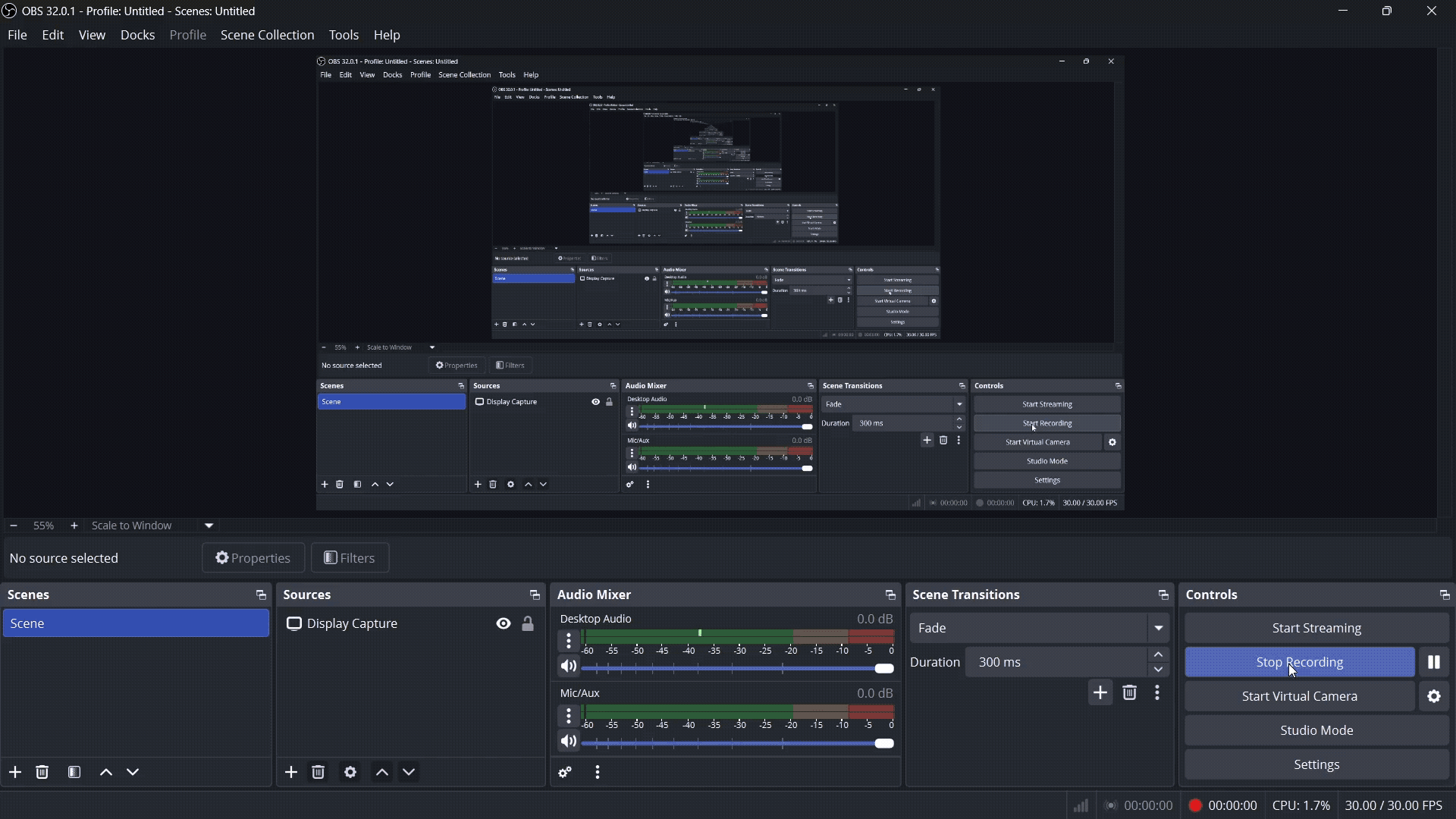The height and width of the screenshot is (819, 1456).
Task: Open the Edit menu
Action: coord(53,35)
